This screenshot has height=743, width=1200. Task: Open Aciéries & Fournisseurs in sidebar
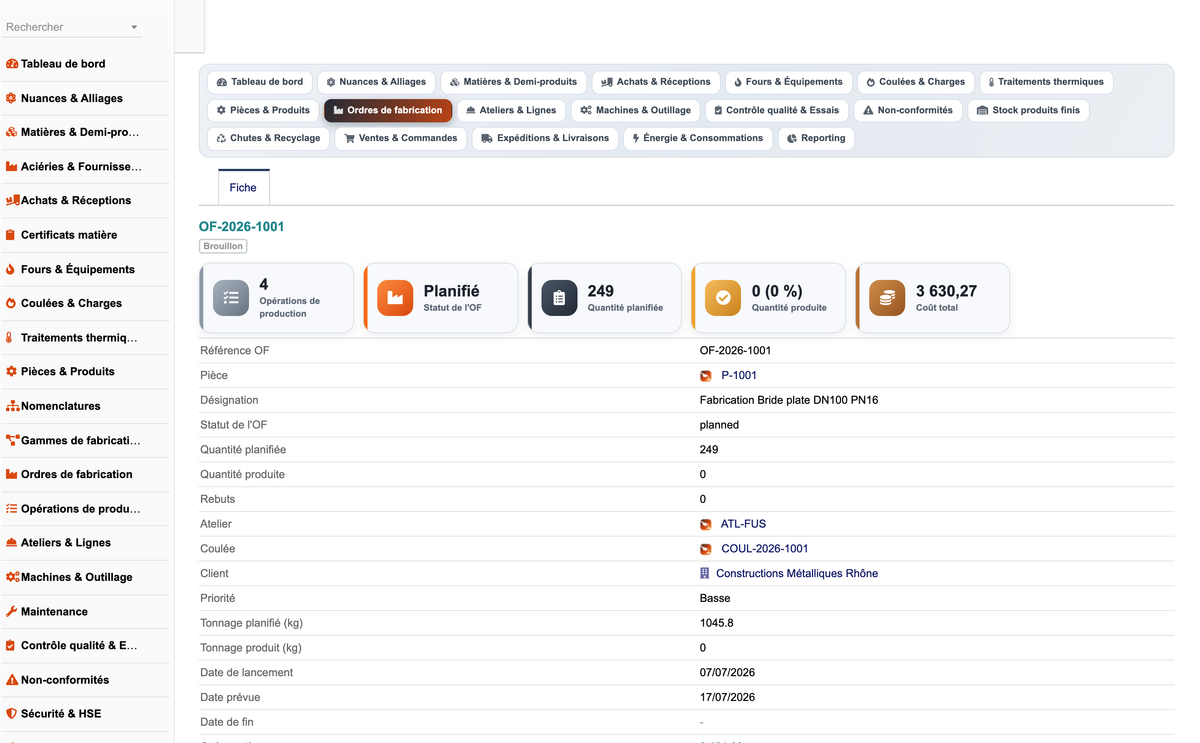click(81, 166)
